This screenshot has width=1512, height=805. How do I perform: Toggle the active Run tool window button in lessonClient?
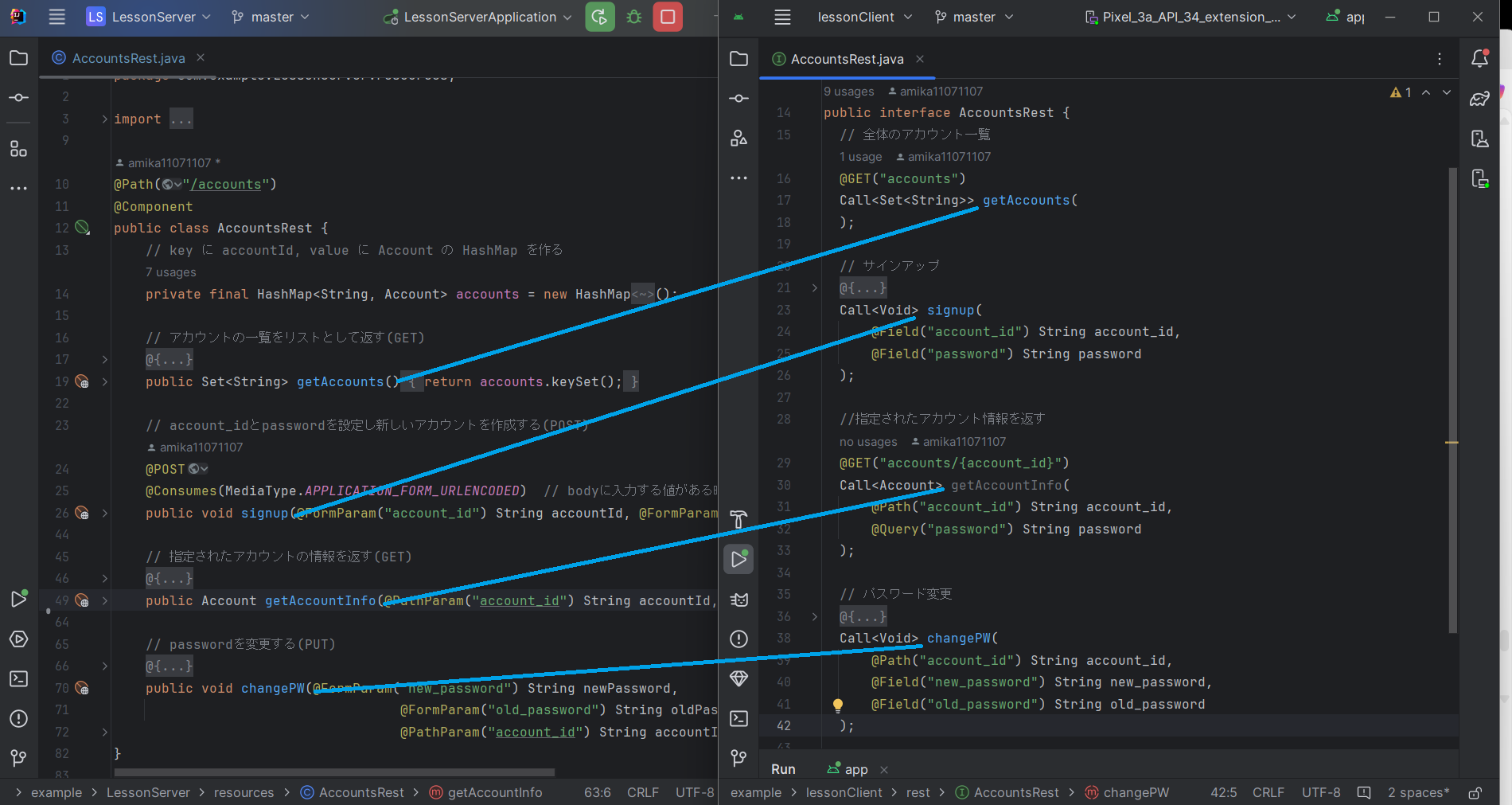738,559
